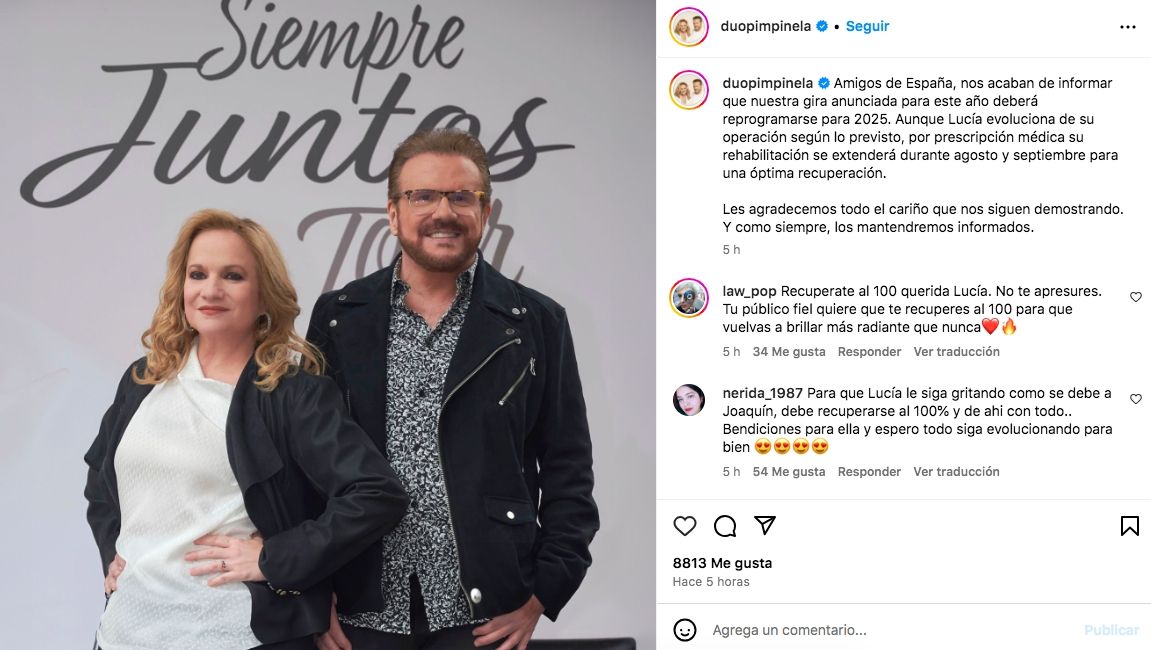The width and height of the screenshot is (1151, 650).
Task: Open duopimpinela profile picture in header
Action: click(x=689, y=27)
